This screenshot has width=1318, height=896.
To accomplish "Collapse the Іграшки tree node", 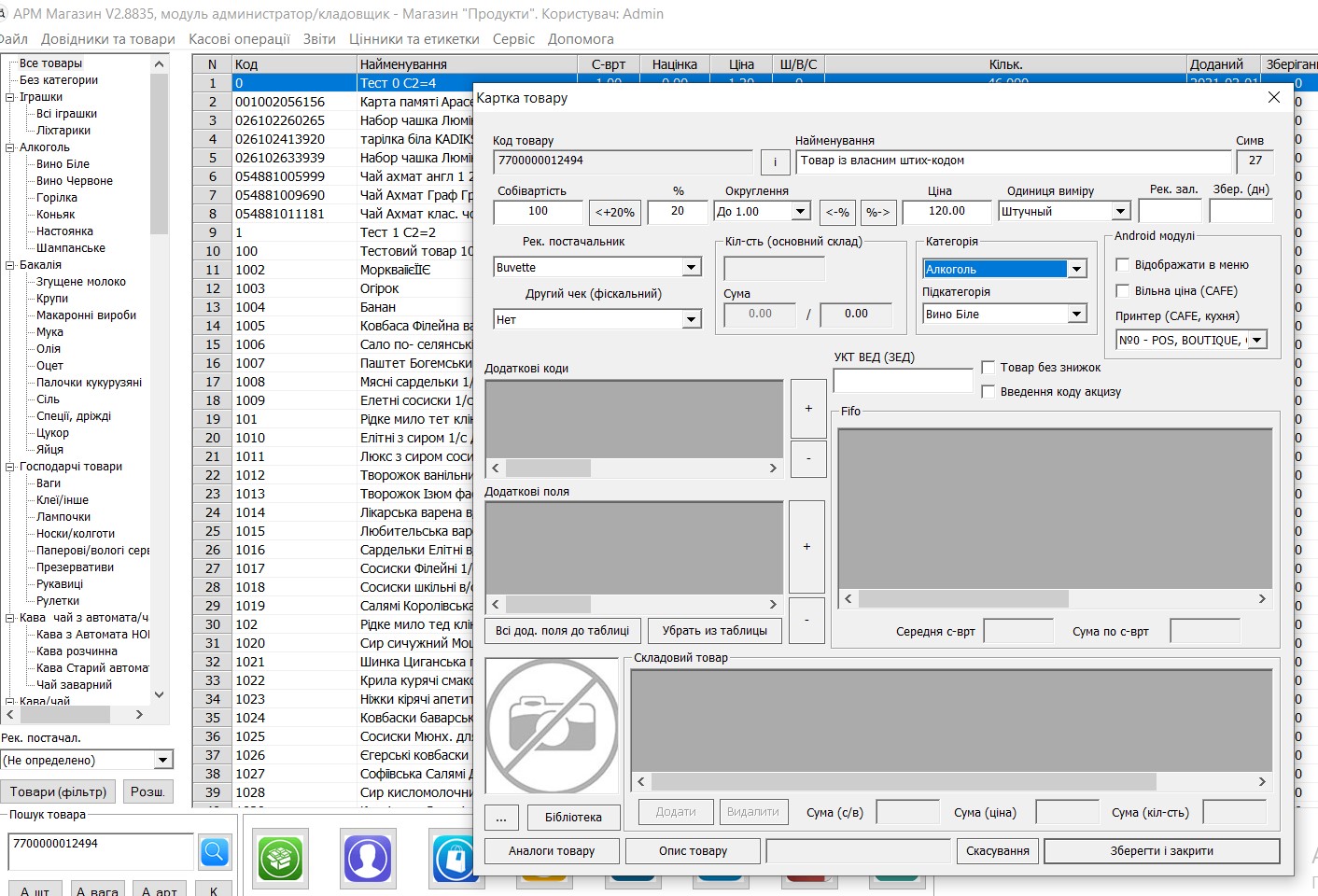I will [10, 97].
